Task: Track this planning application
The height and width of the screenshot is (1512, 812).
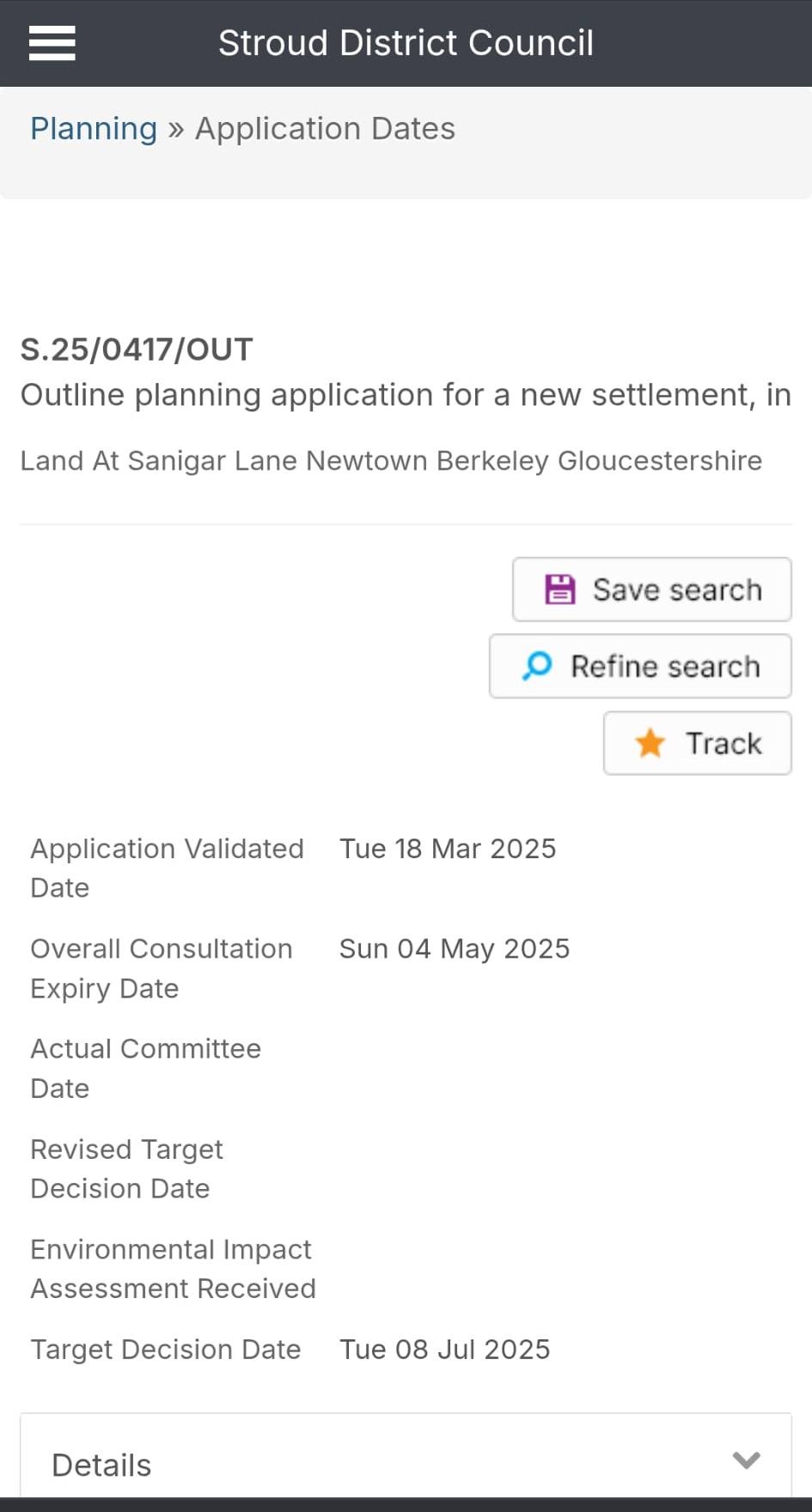Action: click(698, 743)
